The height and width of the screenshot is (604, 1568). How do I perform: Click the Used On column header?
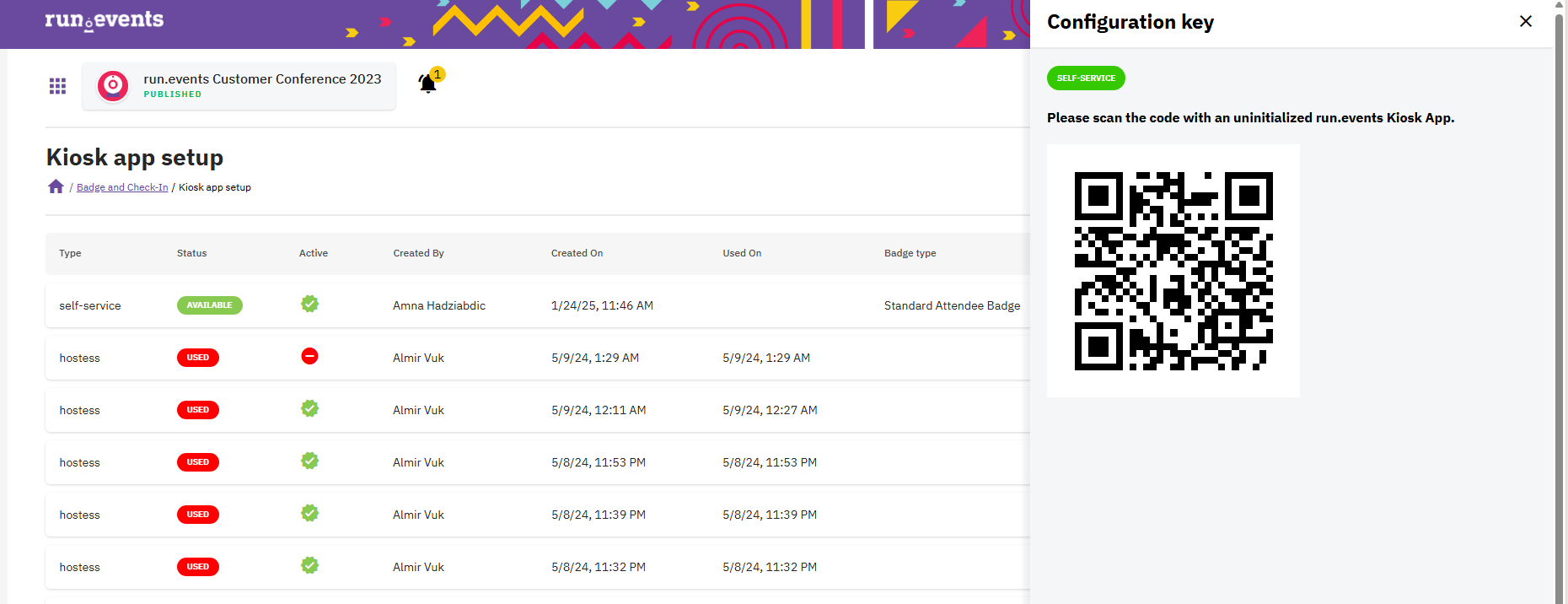coord(742,253)
